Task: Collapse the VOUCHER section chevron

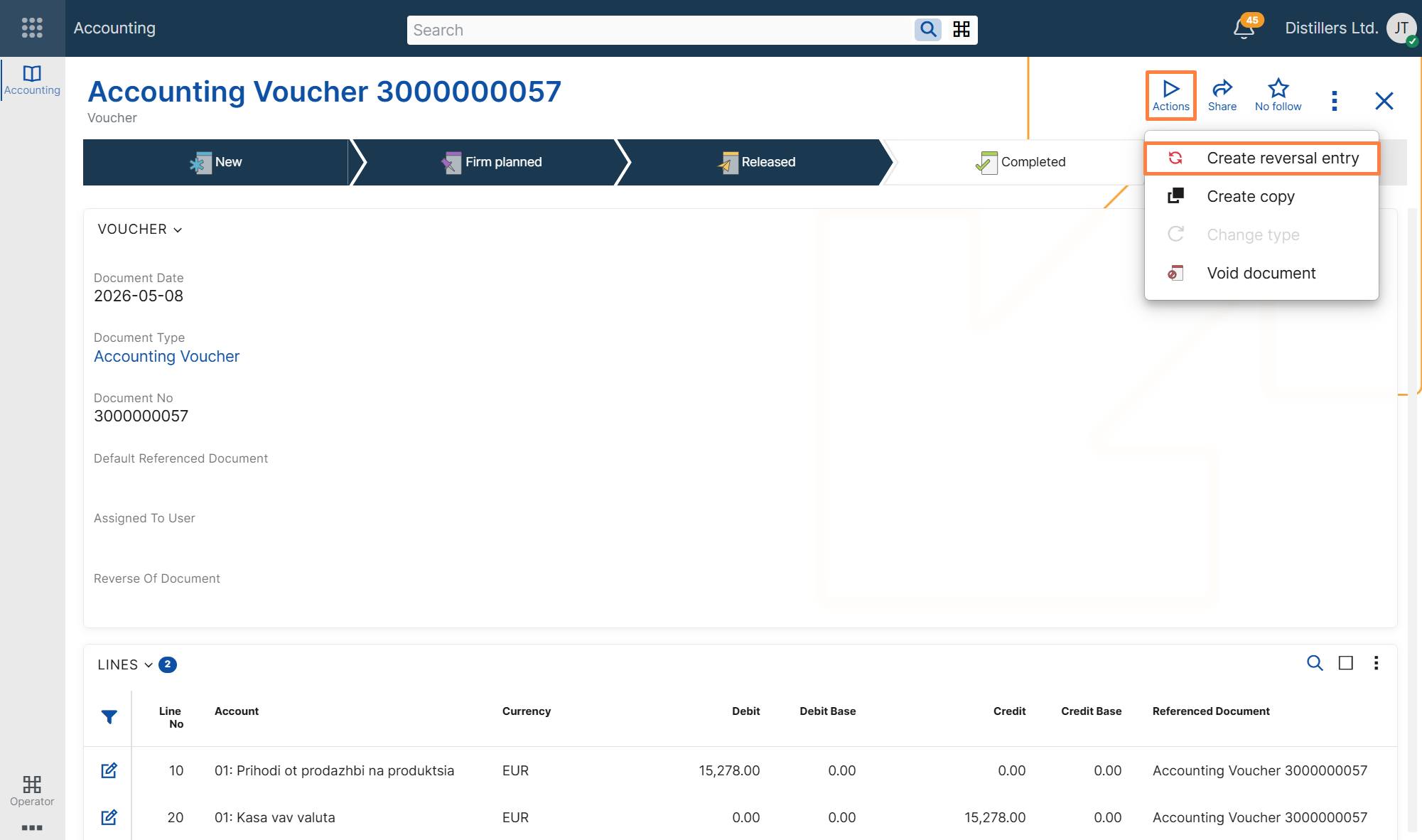Action: coord(178,230)
